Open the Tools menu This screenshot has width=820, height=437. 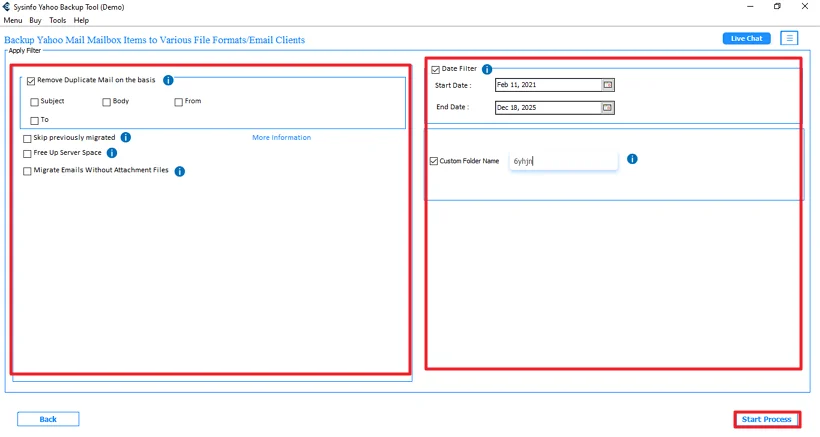pyautogui.click(x=58, y=20)
